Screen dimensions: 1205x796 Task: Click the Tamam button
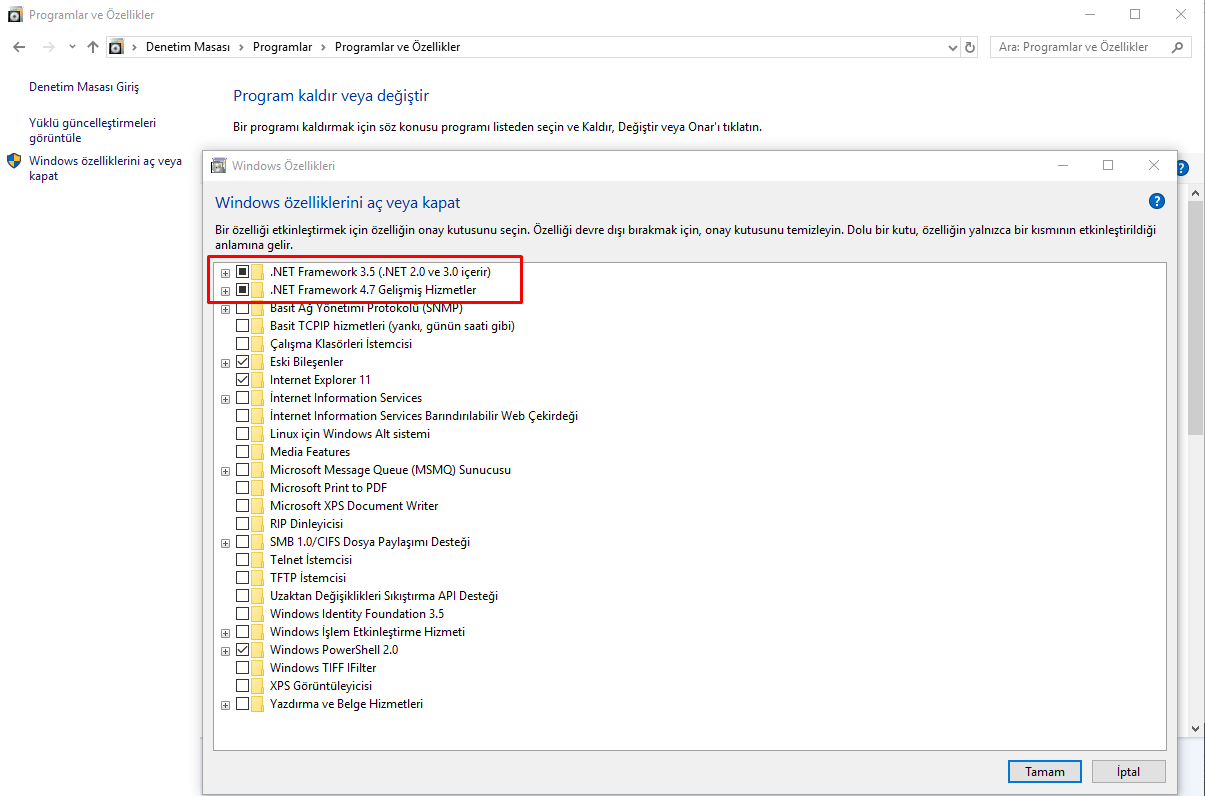[1045, 771]
